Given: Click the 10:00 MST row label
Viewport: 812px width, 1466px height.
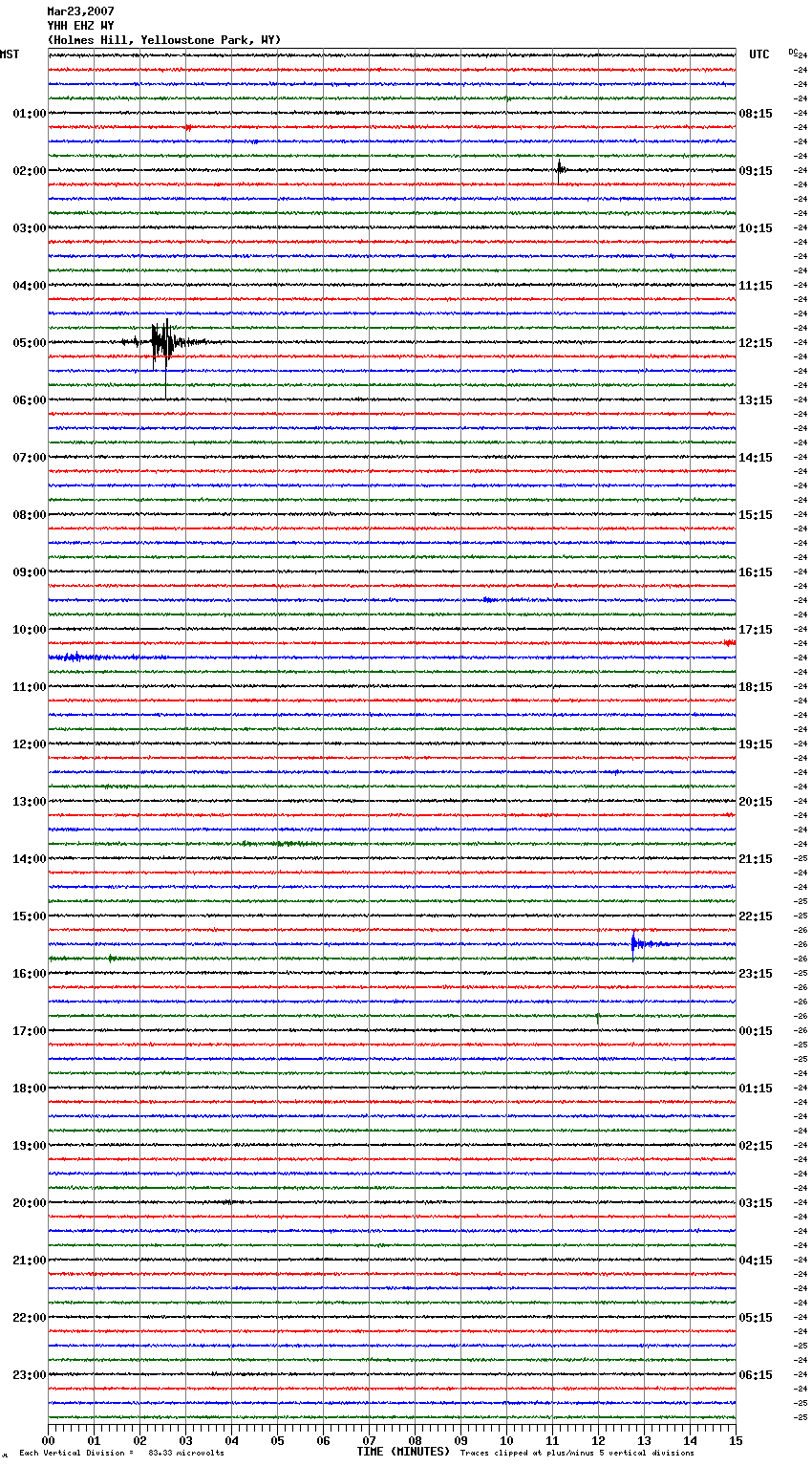Looking at the screenshot, I should (x=30, y=630).
